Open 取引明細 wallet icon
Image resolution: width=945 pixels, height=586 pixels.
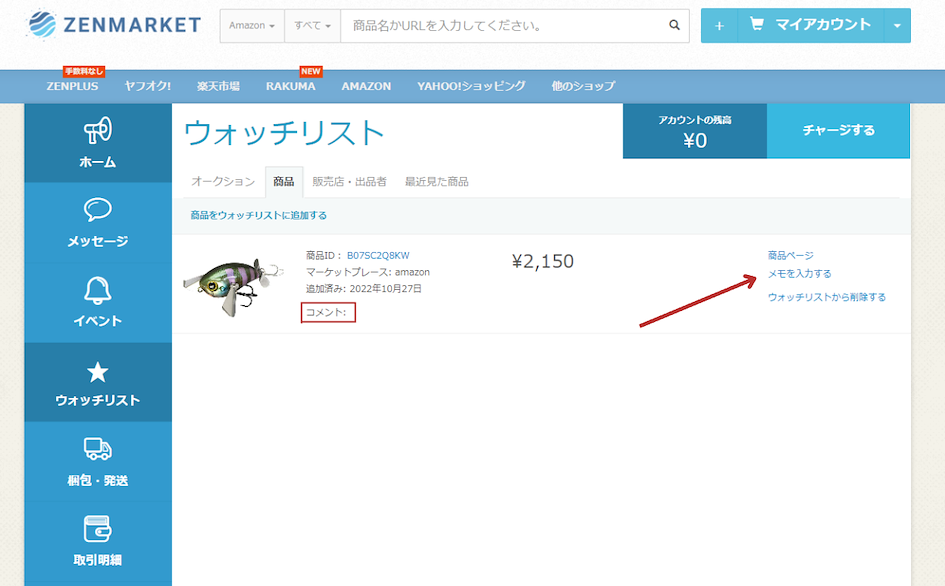(x=98, y=529)
